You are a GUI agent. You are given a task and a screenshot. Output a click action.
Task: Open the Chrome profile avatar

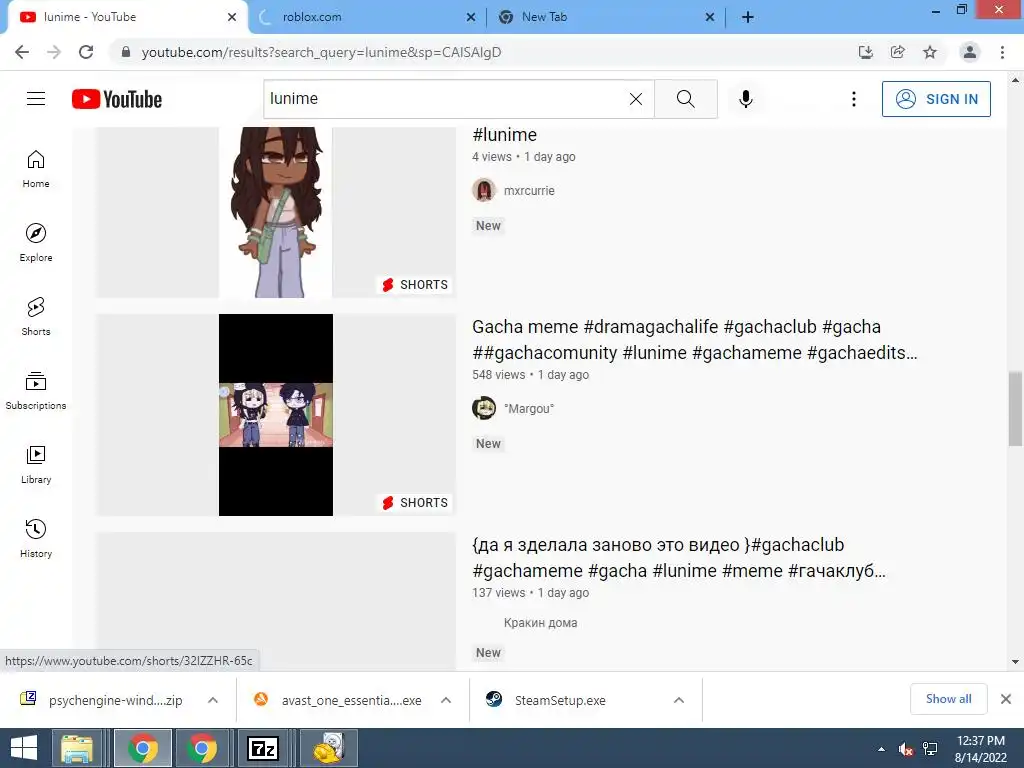970,52
